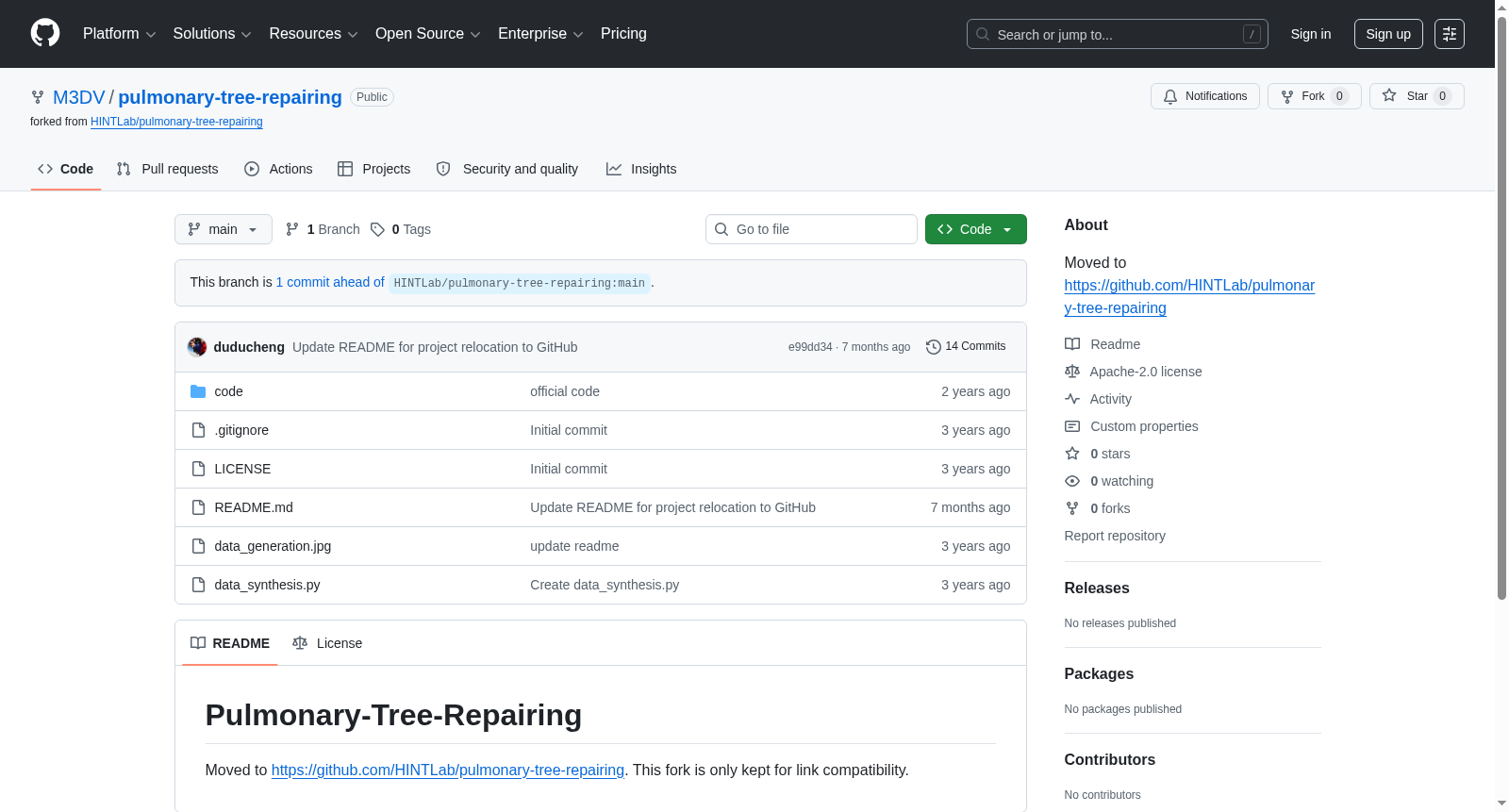Click the Sign up button
This screenshot has height=812, width=1509.
point(1388,34)
